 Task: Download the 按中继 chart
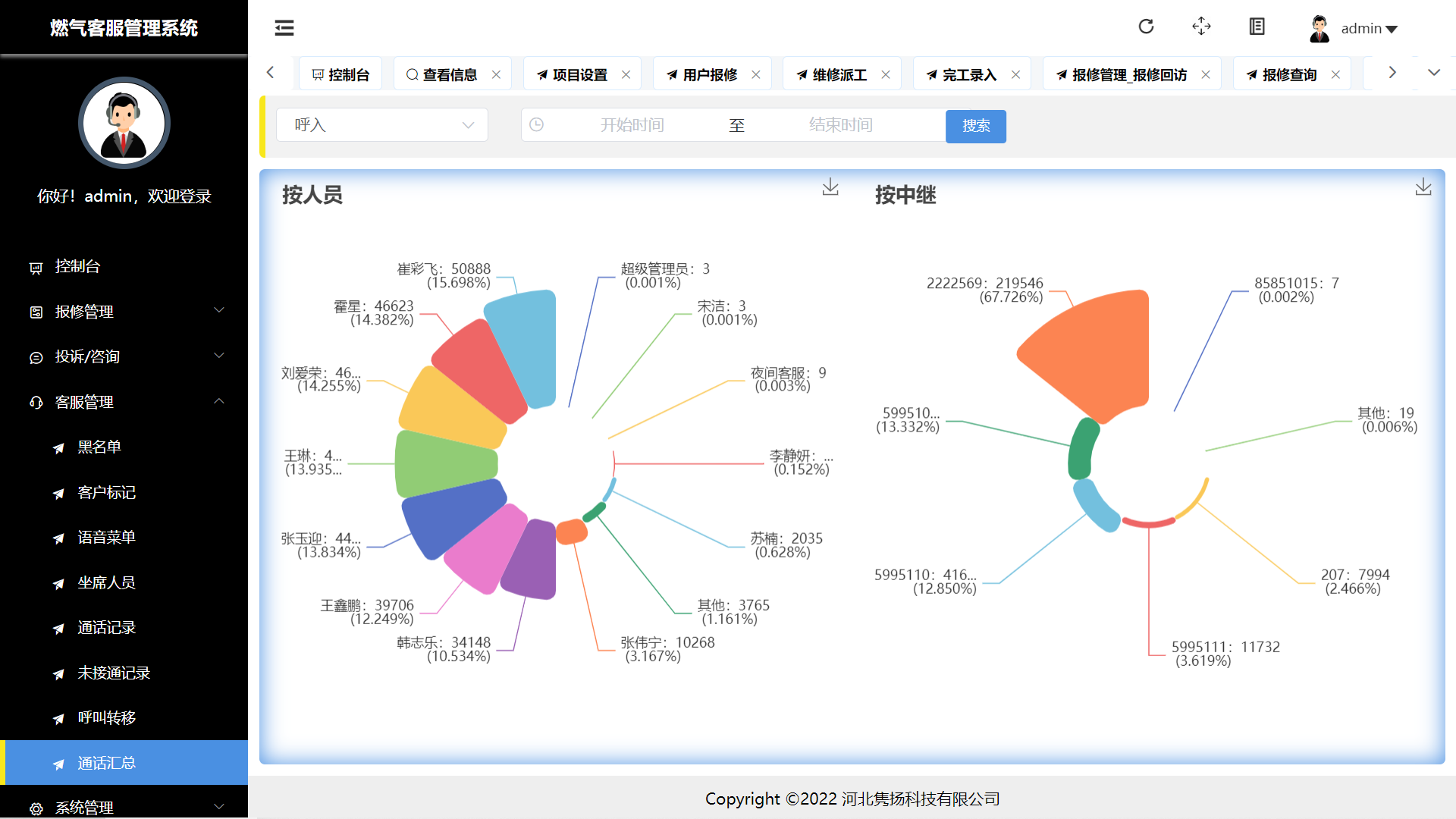[x=1423, y=187]
